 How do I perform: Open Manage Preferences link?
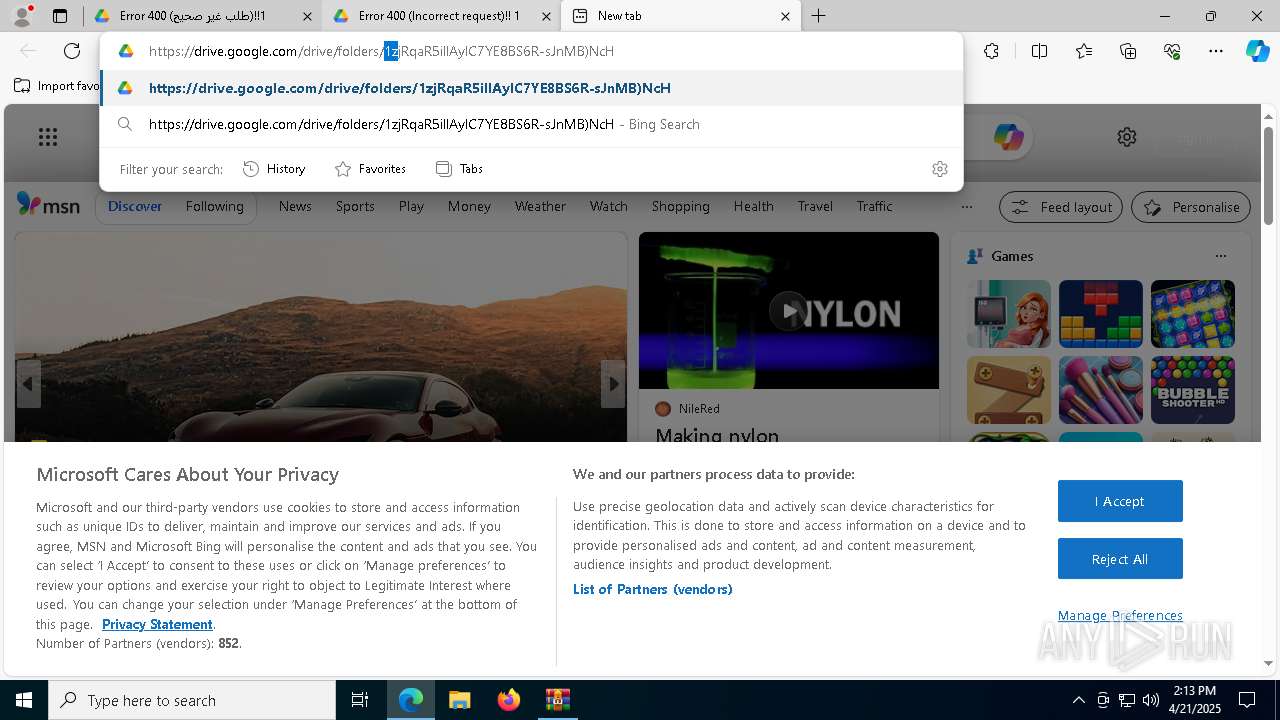tap(1120, 615)
